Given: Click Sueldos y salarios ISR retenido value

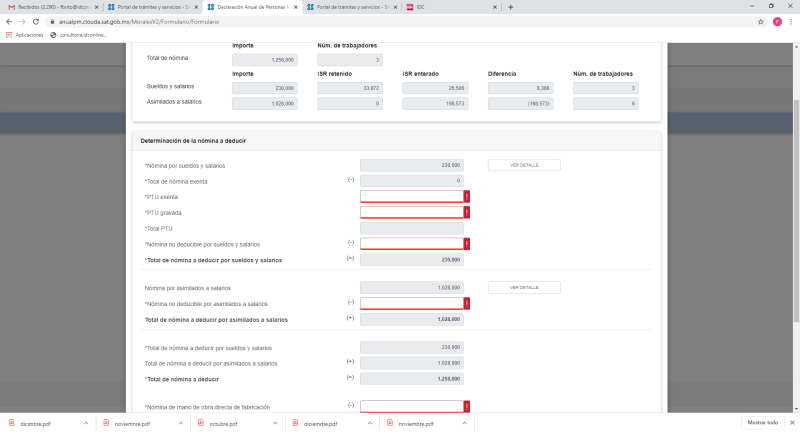Looking at the screenshot, I should 350,88.
